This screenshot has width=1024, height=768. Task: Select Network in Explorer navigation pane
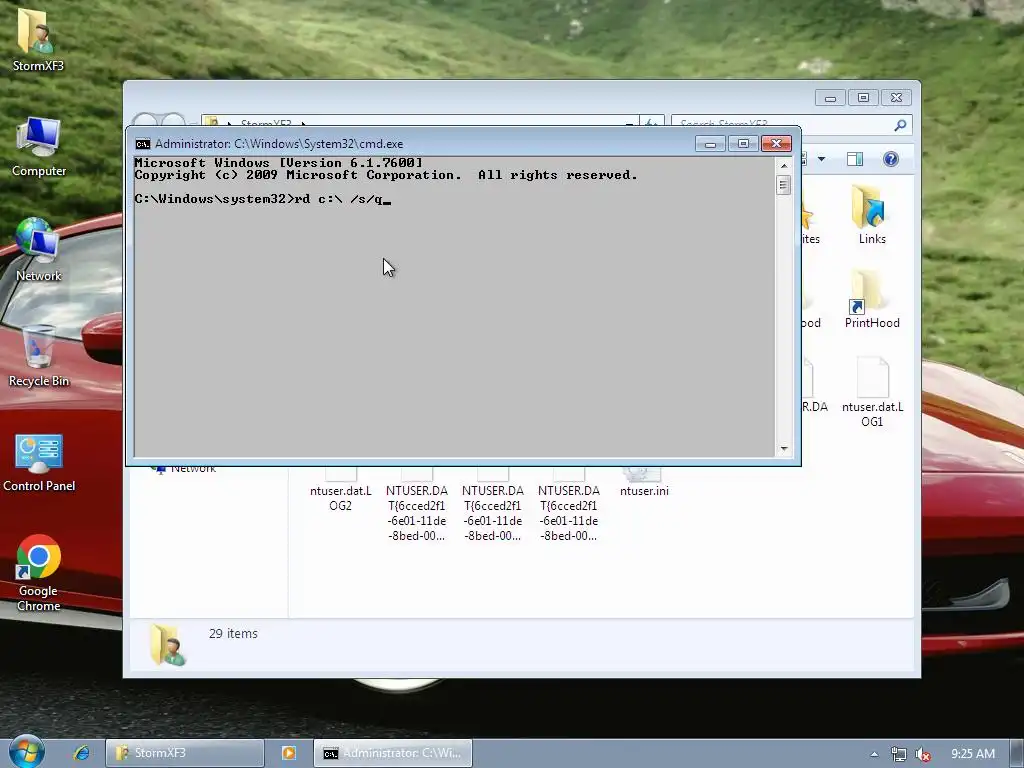(193, 468)
